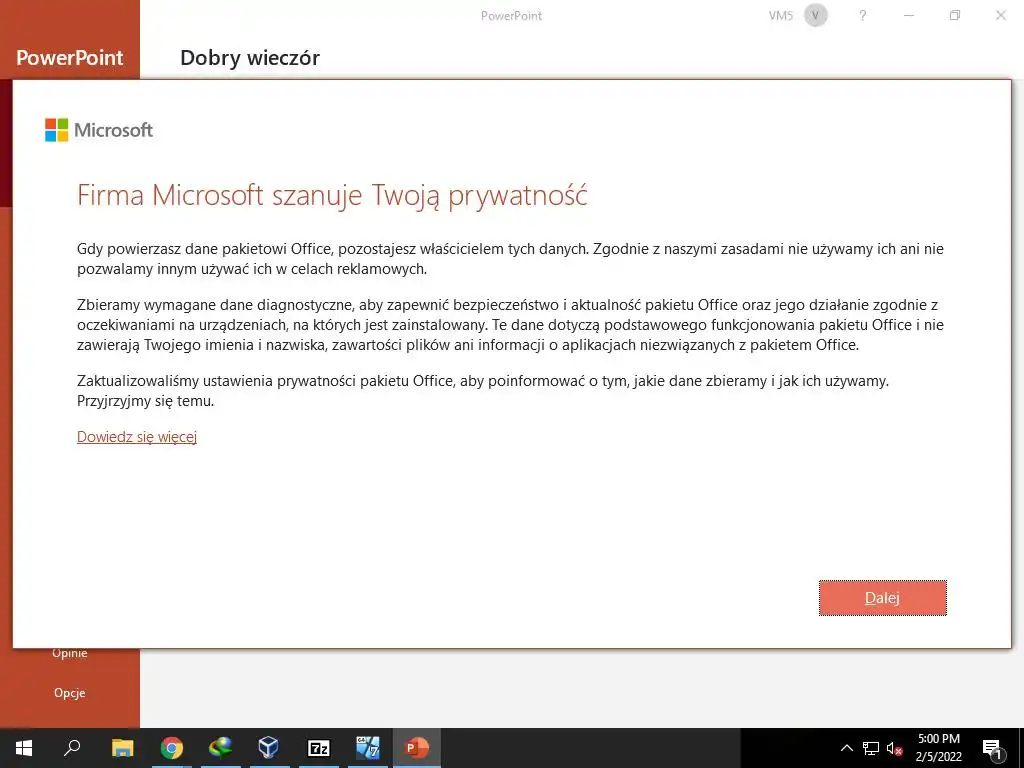Viewport: 1024px width, 768px height.
Task: Open the clock showing 5:00 PM
Action: 938,748
